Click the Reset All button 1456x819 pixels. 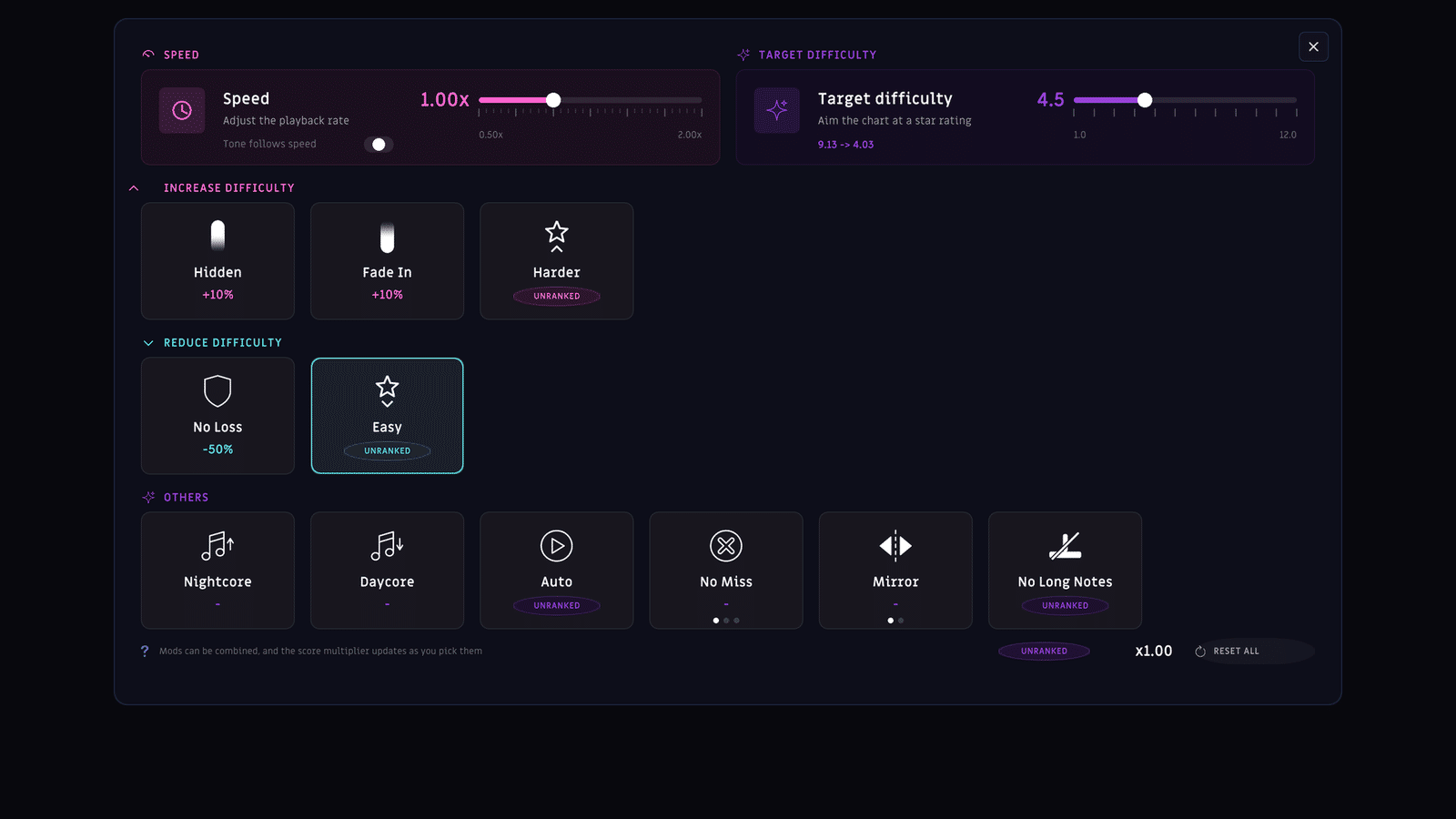(1253, 651)
